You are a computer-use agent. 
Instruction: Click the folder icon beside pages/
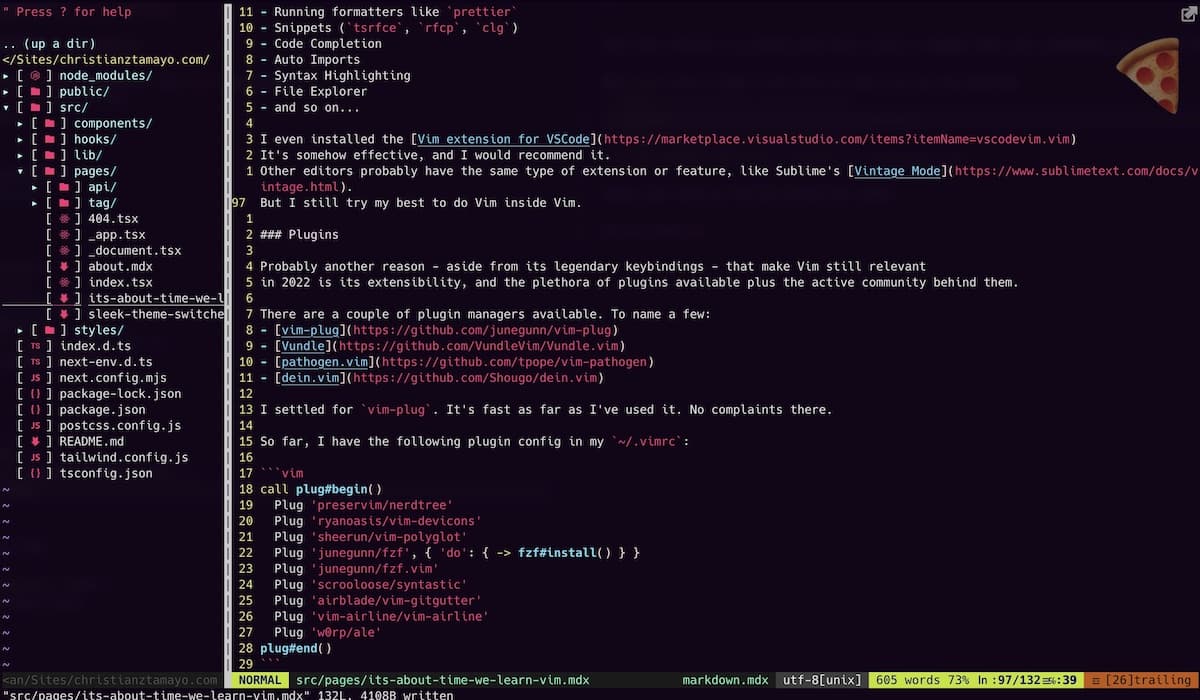point(50,171)
